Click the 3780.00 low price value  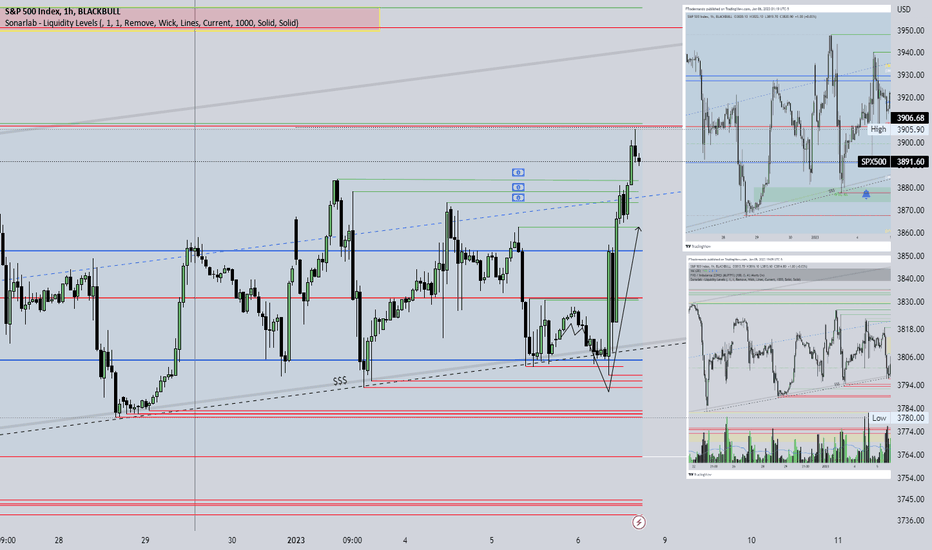point(910,418)
